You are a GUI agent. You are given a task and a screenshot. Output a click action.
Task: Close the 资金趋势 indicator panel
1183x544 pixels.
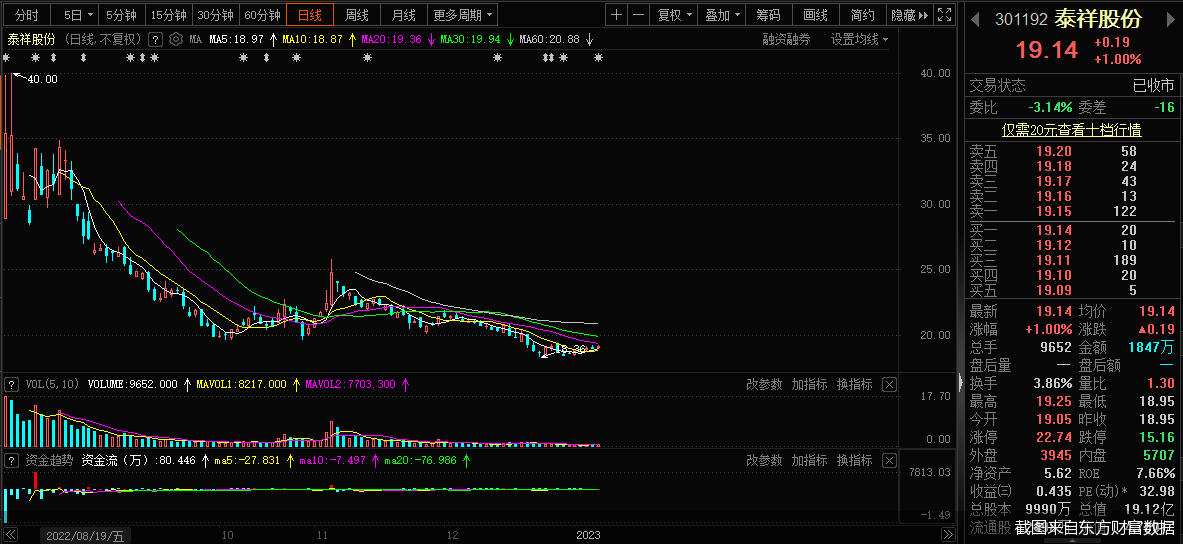tap(889, 460)
